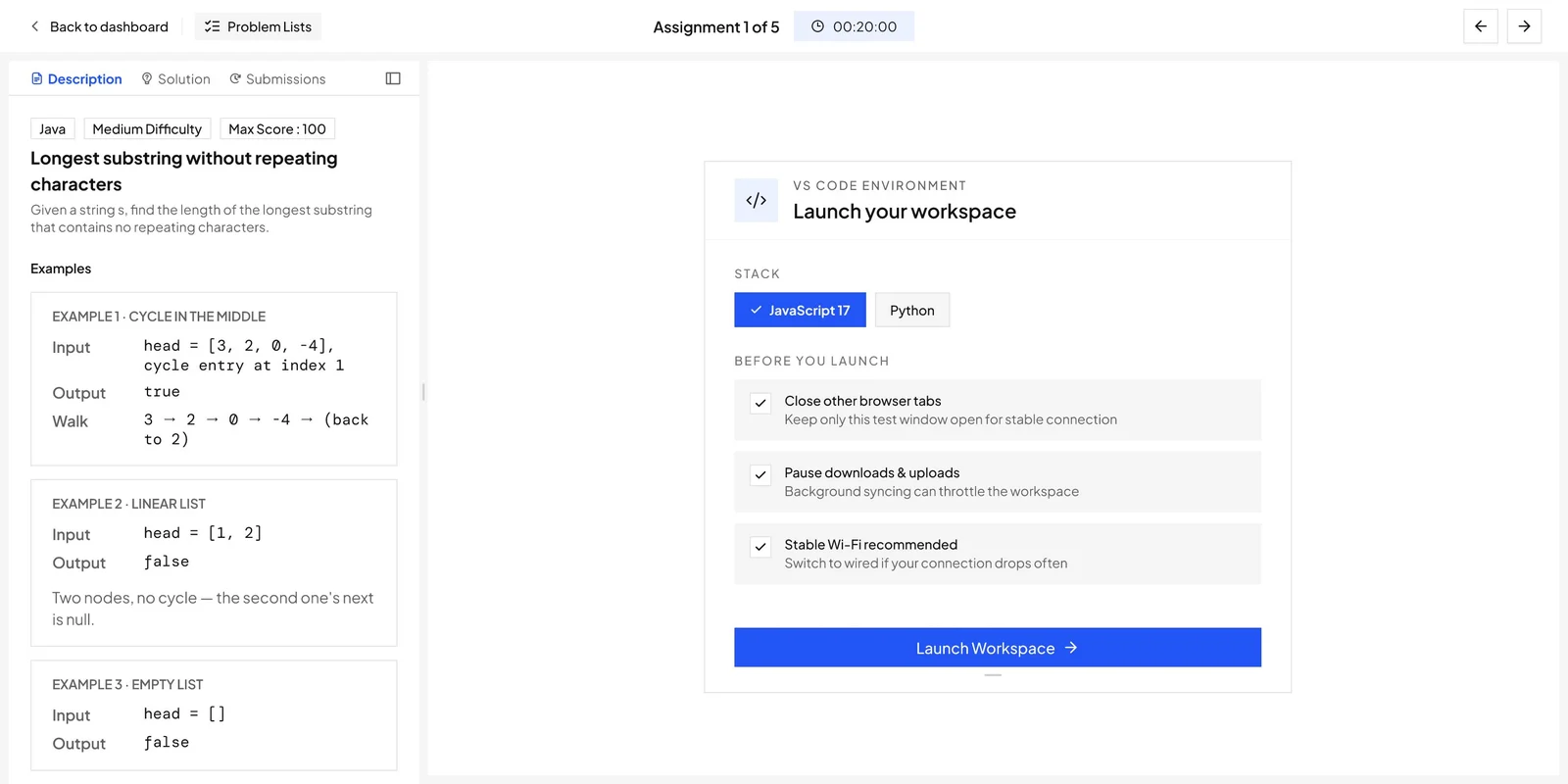
Task: Click the 'head = []' input value
Action: click(184, 713)
